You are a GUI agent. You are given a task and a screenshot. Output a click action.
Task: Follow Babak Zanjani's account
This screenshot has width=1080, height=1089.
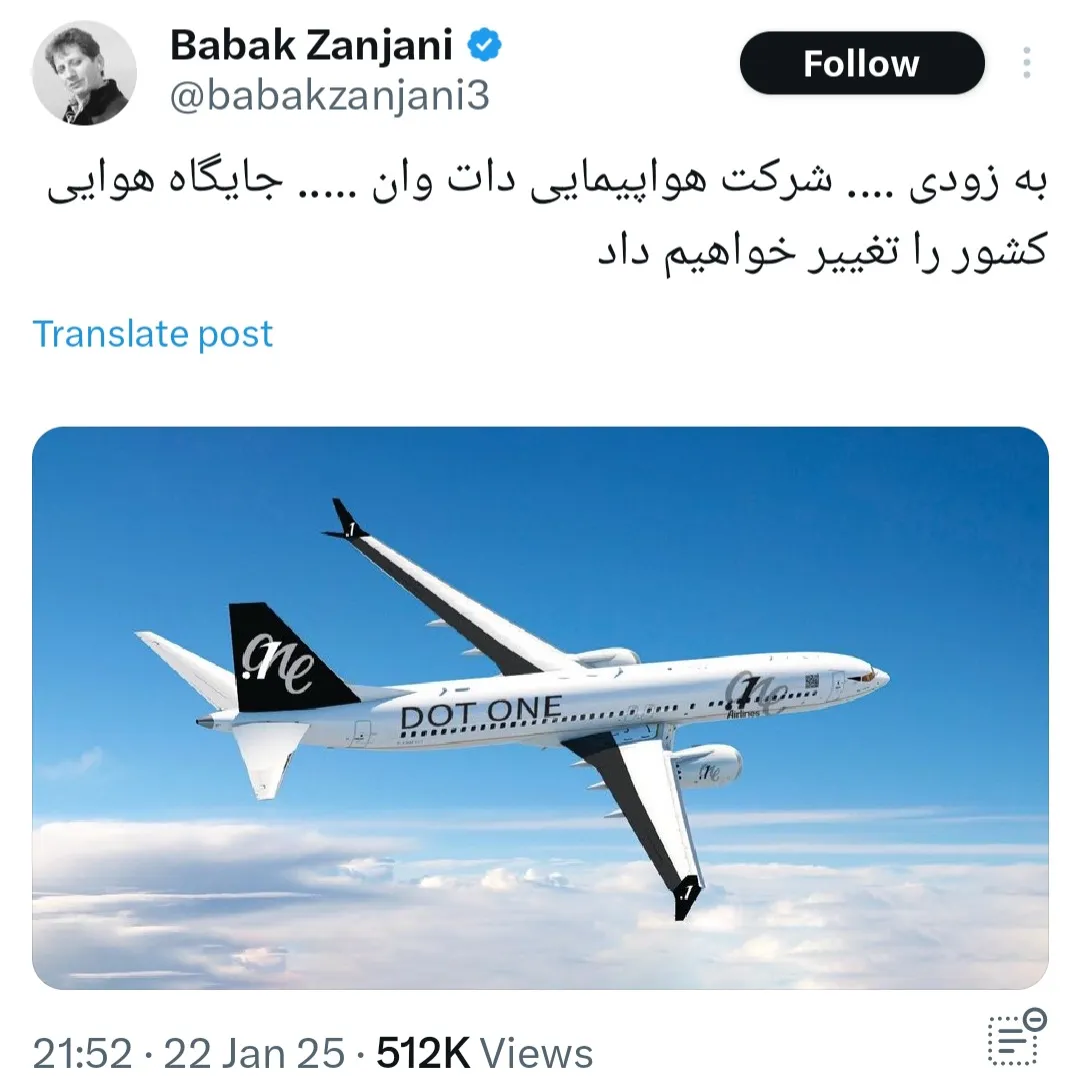[x=862, y=63]
